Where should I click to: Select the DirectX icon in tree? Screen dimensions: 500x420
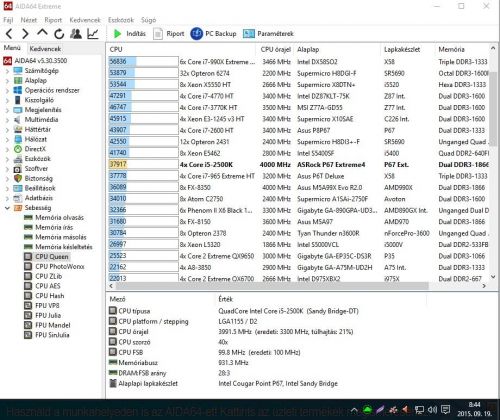point(18,149)
